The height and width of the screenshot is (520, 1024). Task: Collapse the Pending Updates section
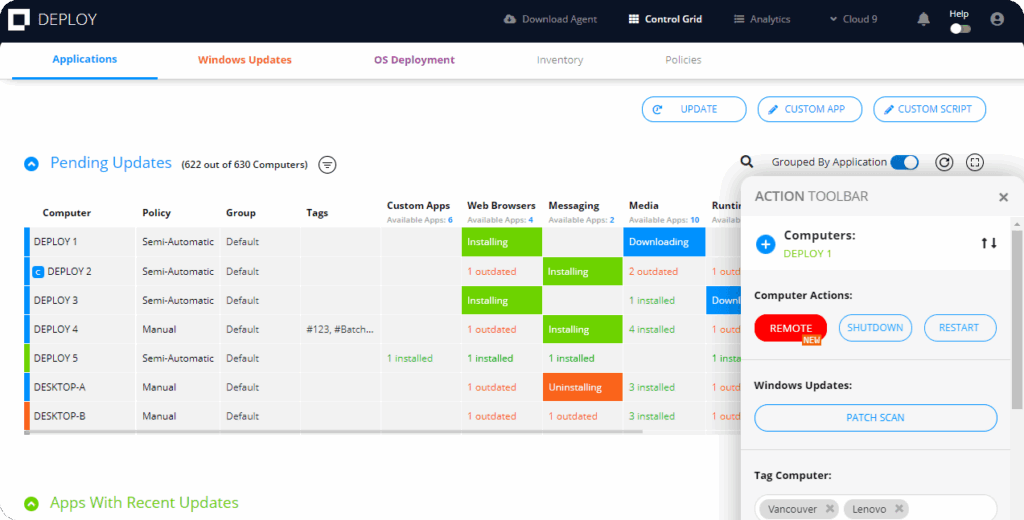pos(32,164)
